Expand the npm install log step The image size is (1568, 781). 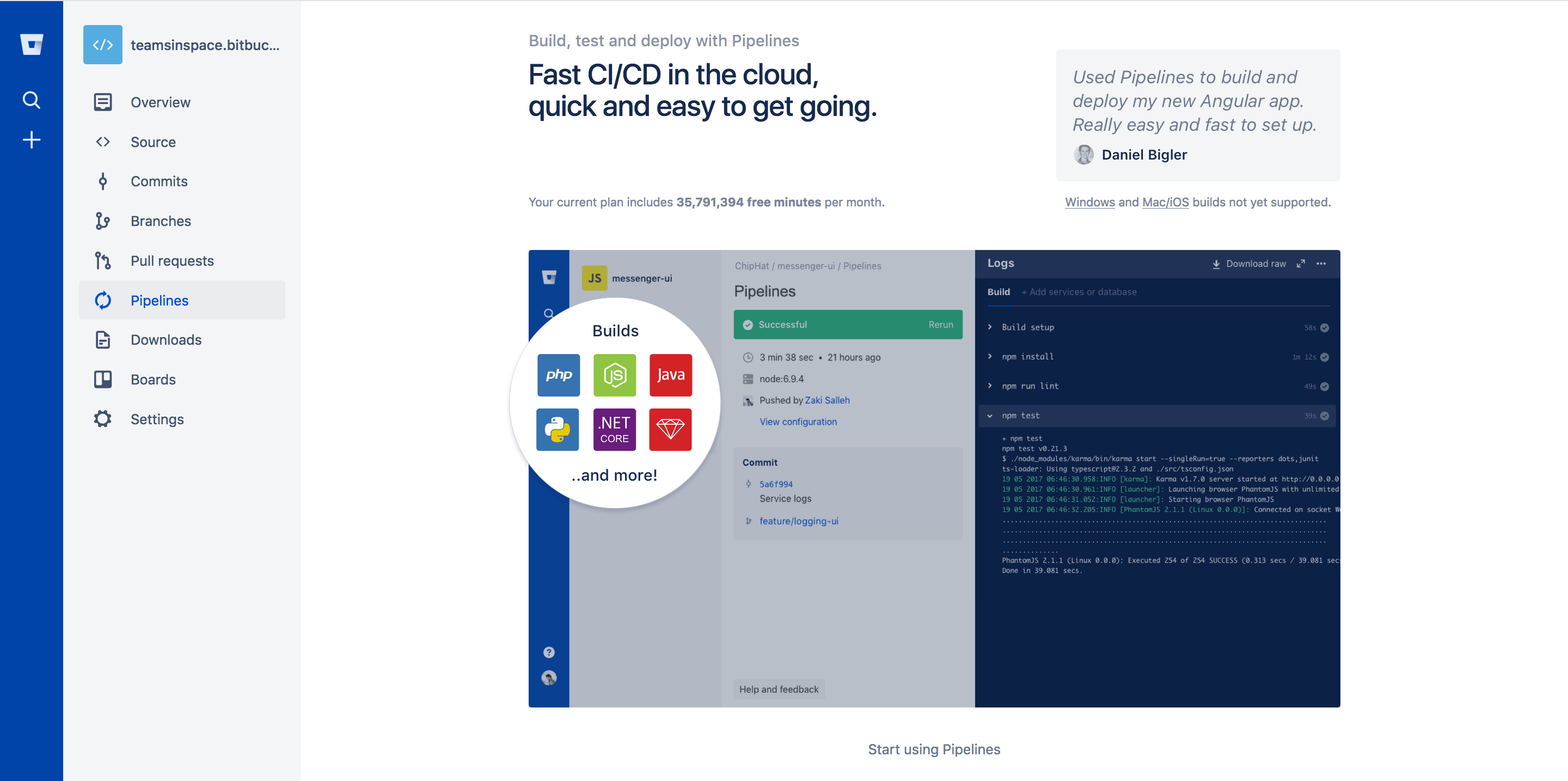(x=990, y=356)
